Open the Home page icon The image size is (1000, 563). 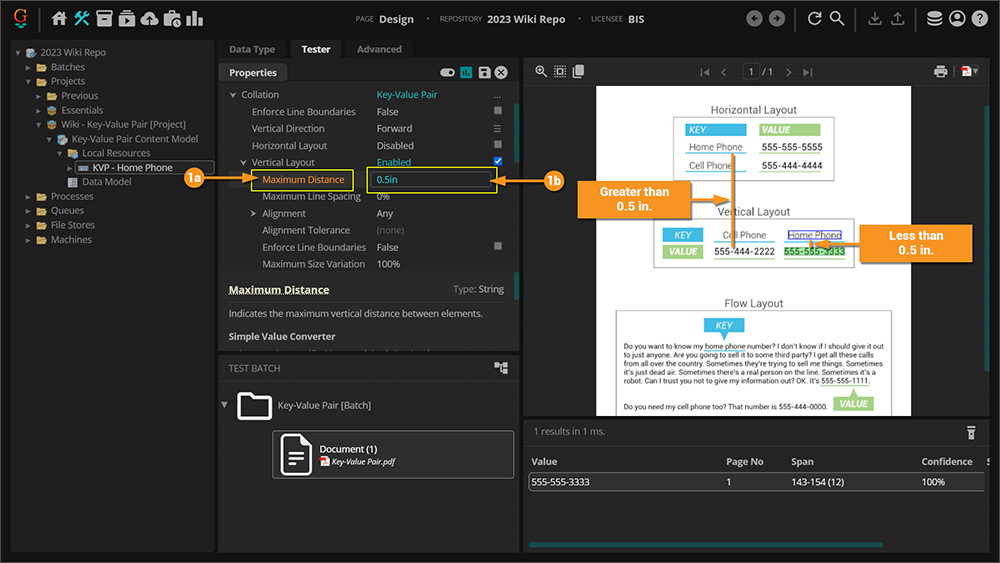pos(59,19)
